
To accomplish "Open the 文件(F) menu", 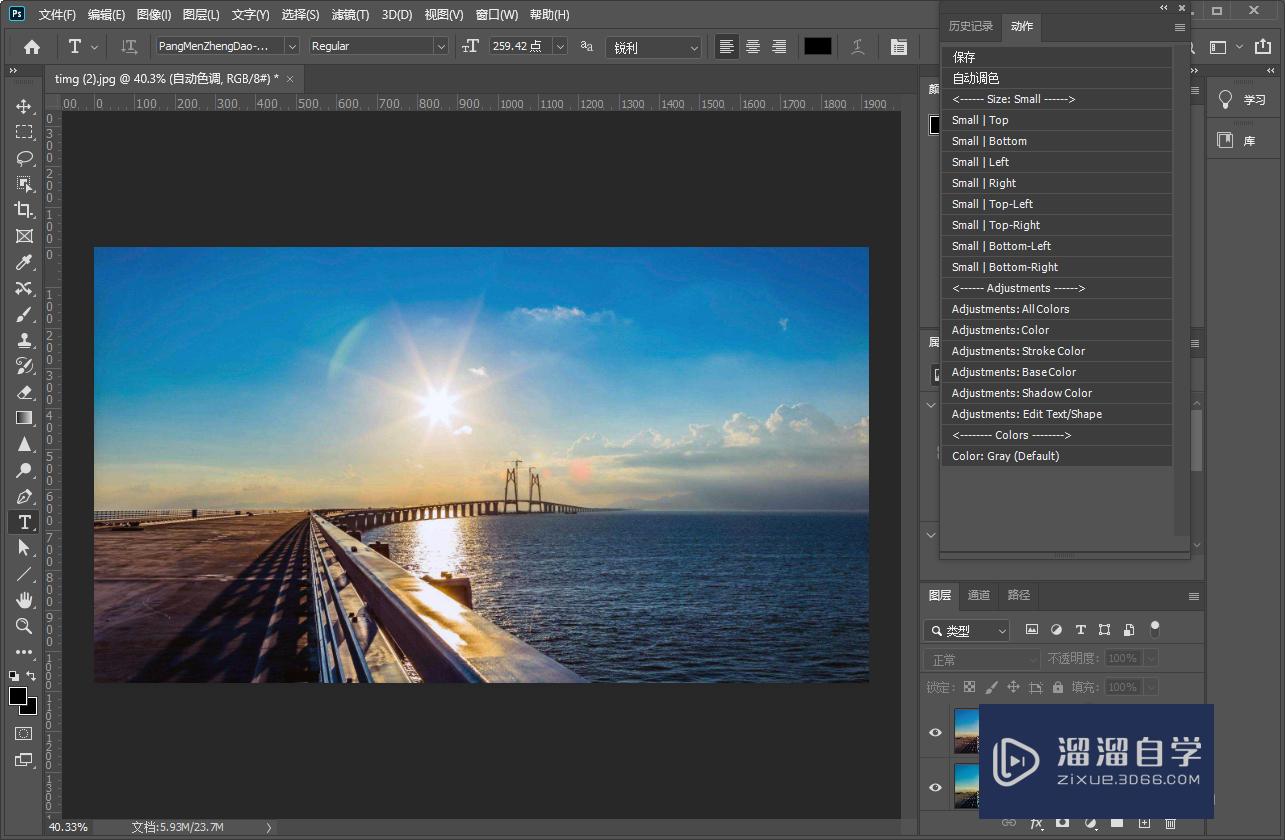I will click(57, 15).
